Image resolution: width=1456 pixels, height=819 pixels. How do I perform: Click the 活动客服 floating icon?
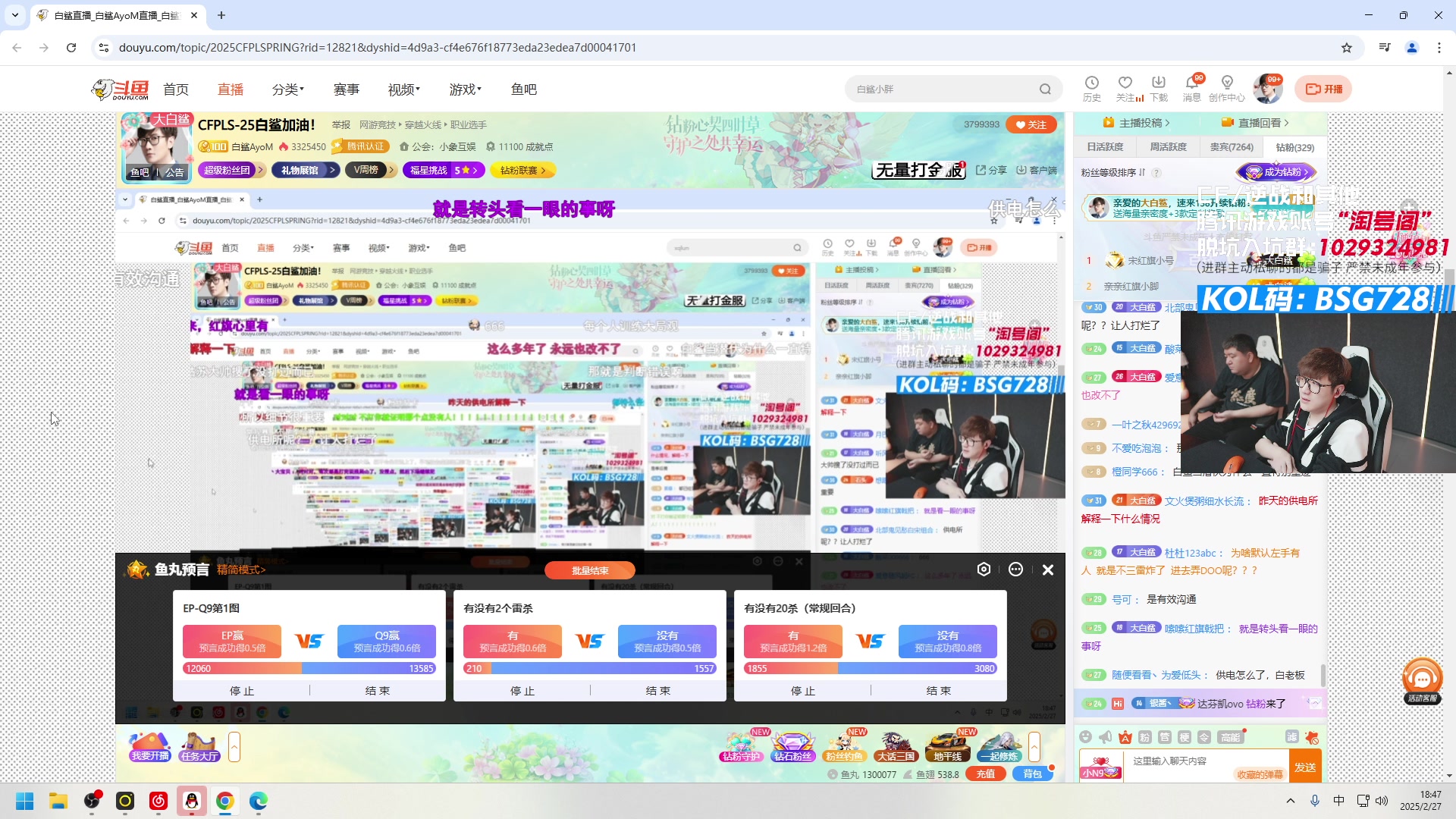pos(1423,681)
